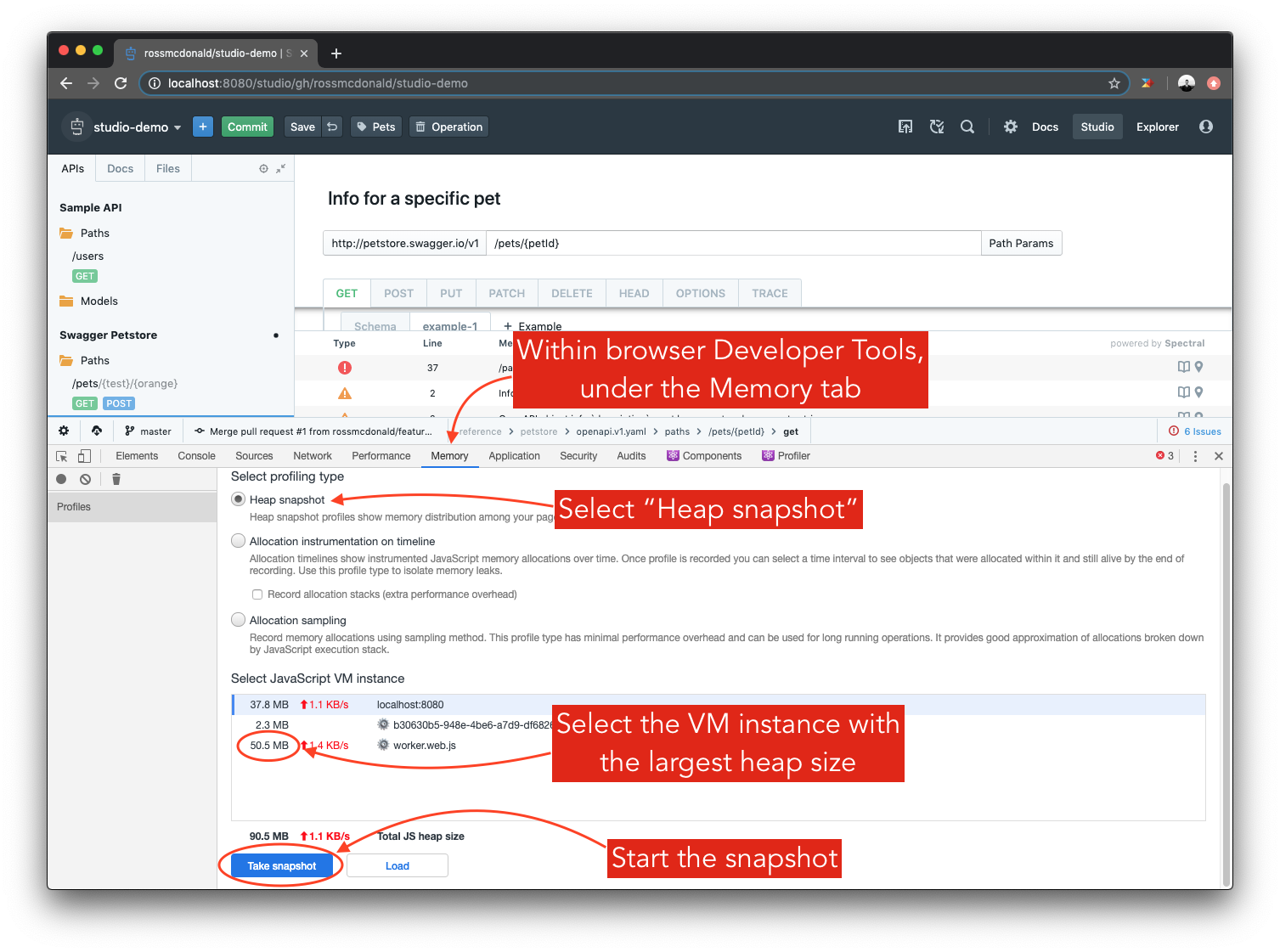Viewport: 1280px width, 952px height.
Task: Toggle DevTools device toolbar icon
Action: (84, 456)
